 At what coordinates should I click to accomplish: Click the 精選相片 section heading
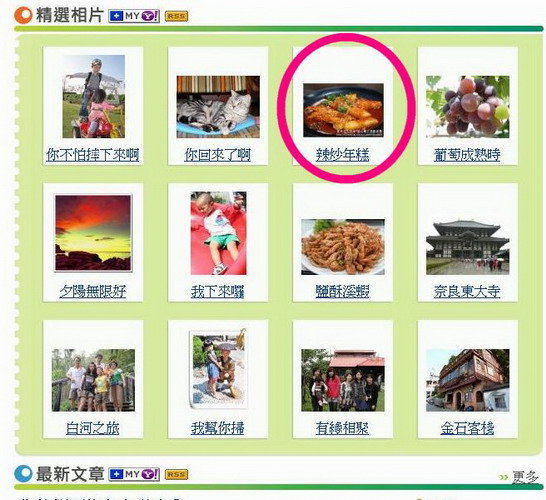click(x=70, y=15)
